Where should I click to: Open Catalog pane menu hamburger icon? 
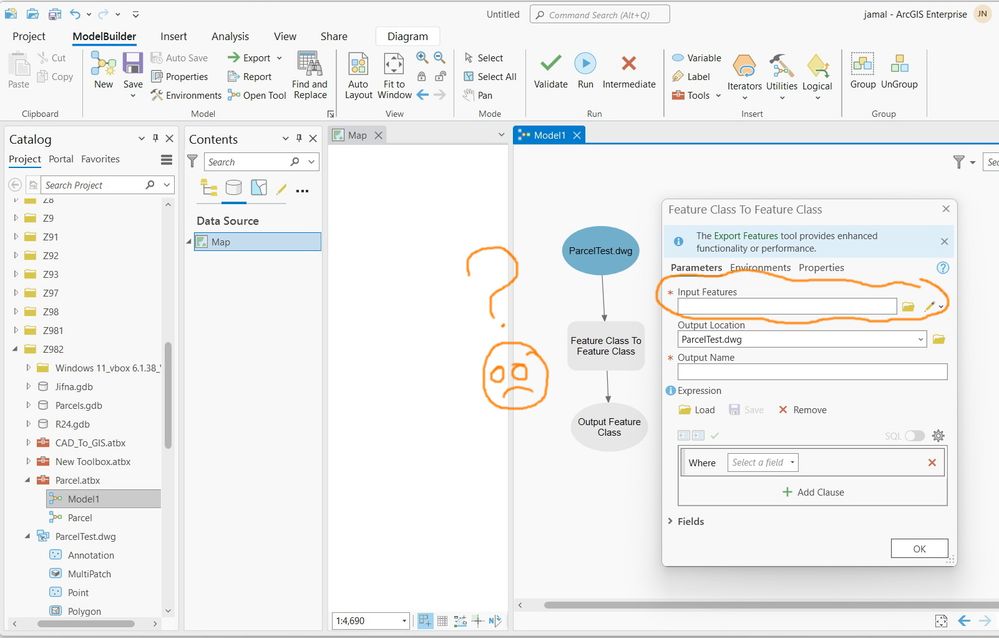[166, 160]
